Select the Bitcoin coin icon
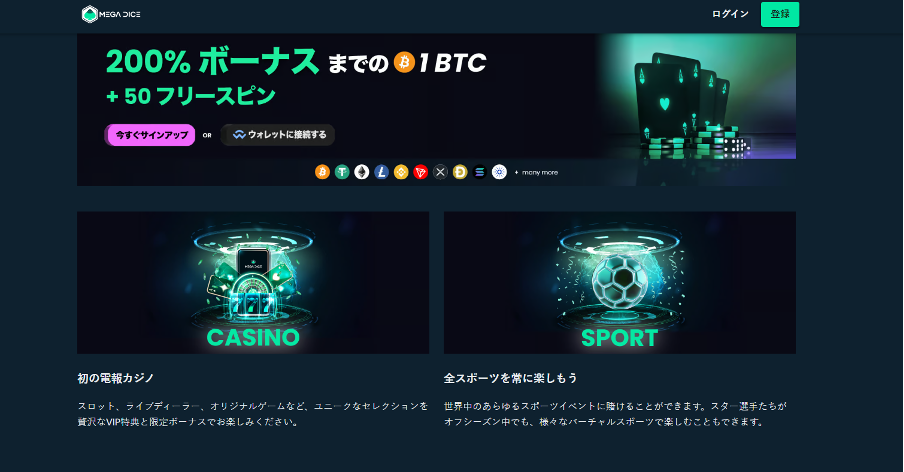Screen dimensions: 904x472 [322, 172]
